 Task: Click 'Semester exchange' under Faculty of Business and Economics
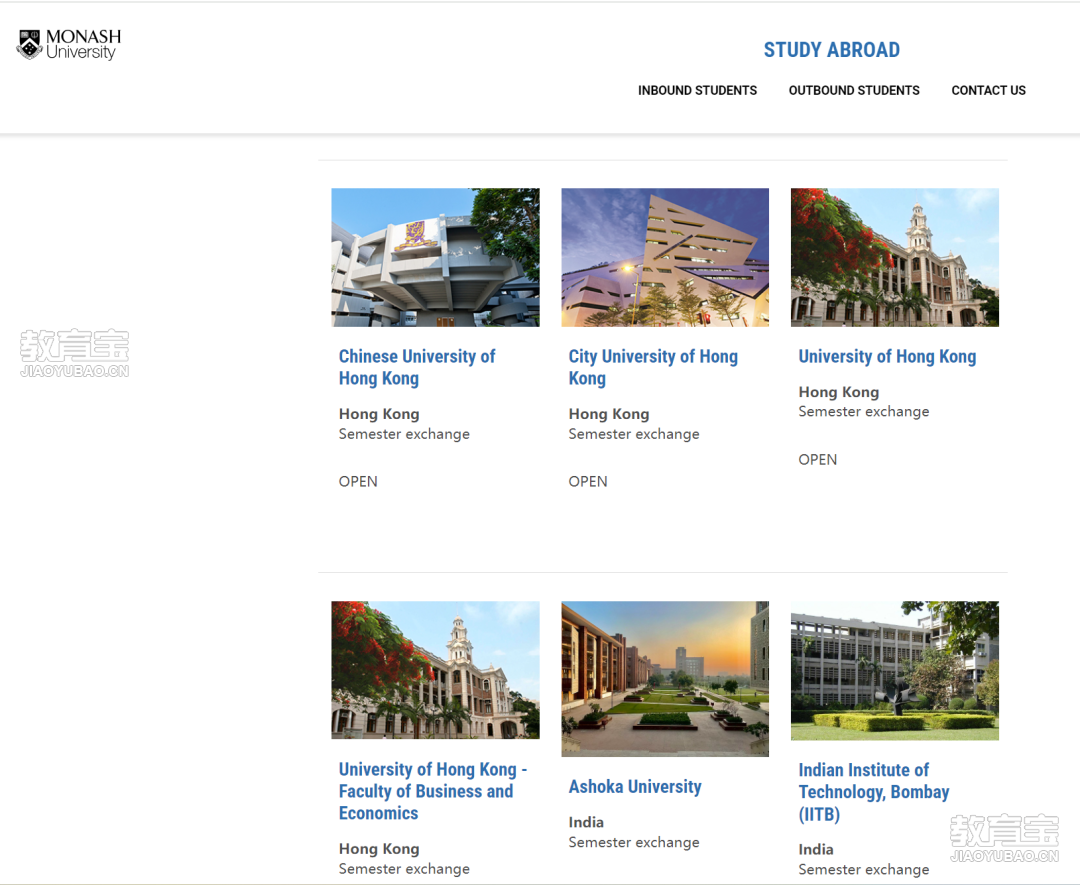pyautogui.click(x=404, y=869)
